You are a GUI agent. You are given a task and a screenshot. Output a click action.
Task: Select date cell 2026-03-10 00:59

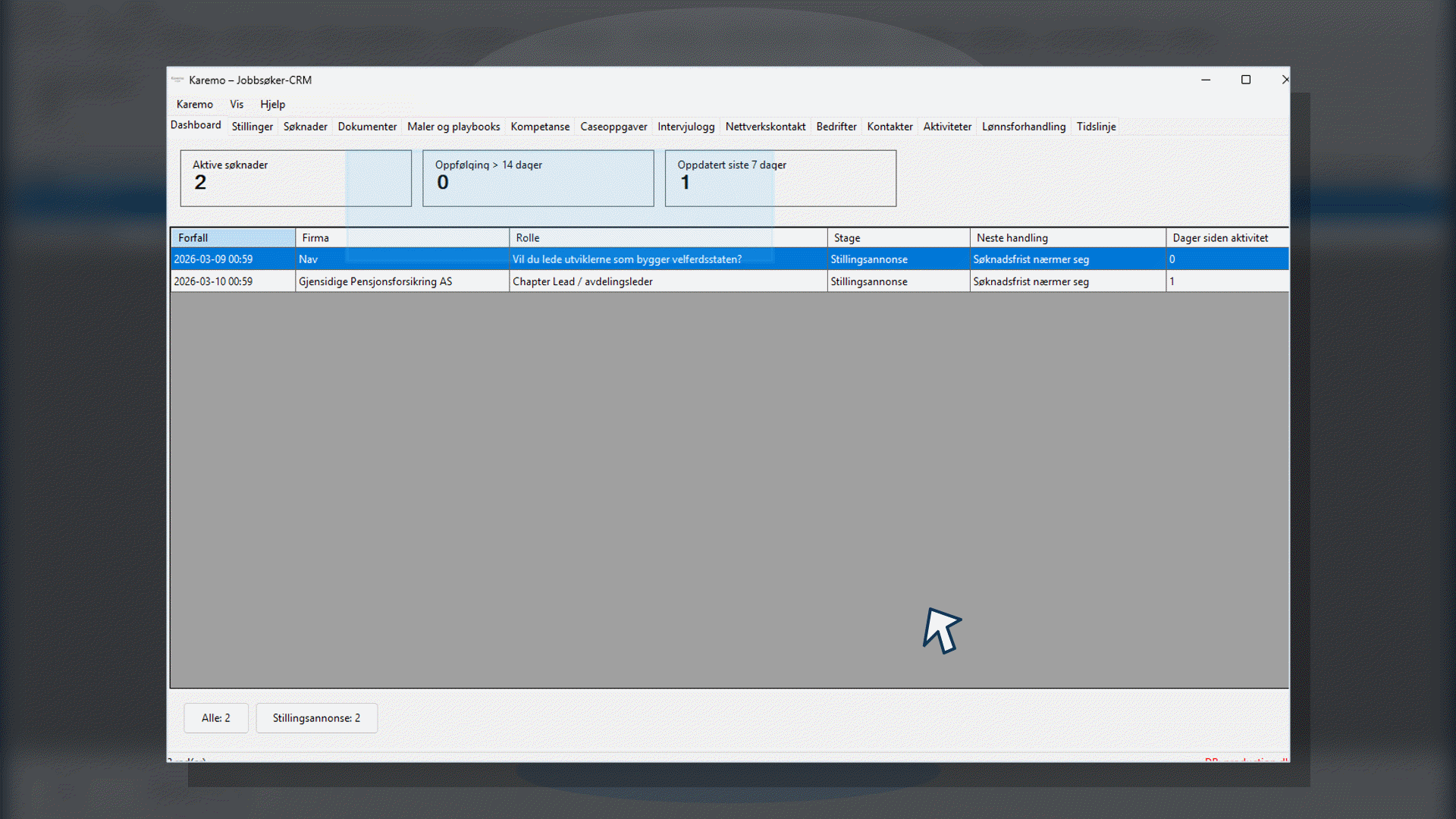[233, 281]
